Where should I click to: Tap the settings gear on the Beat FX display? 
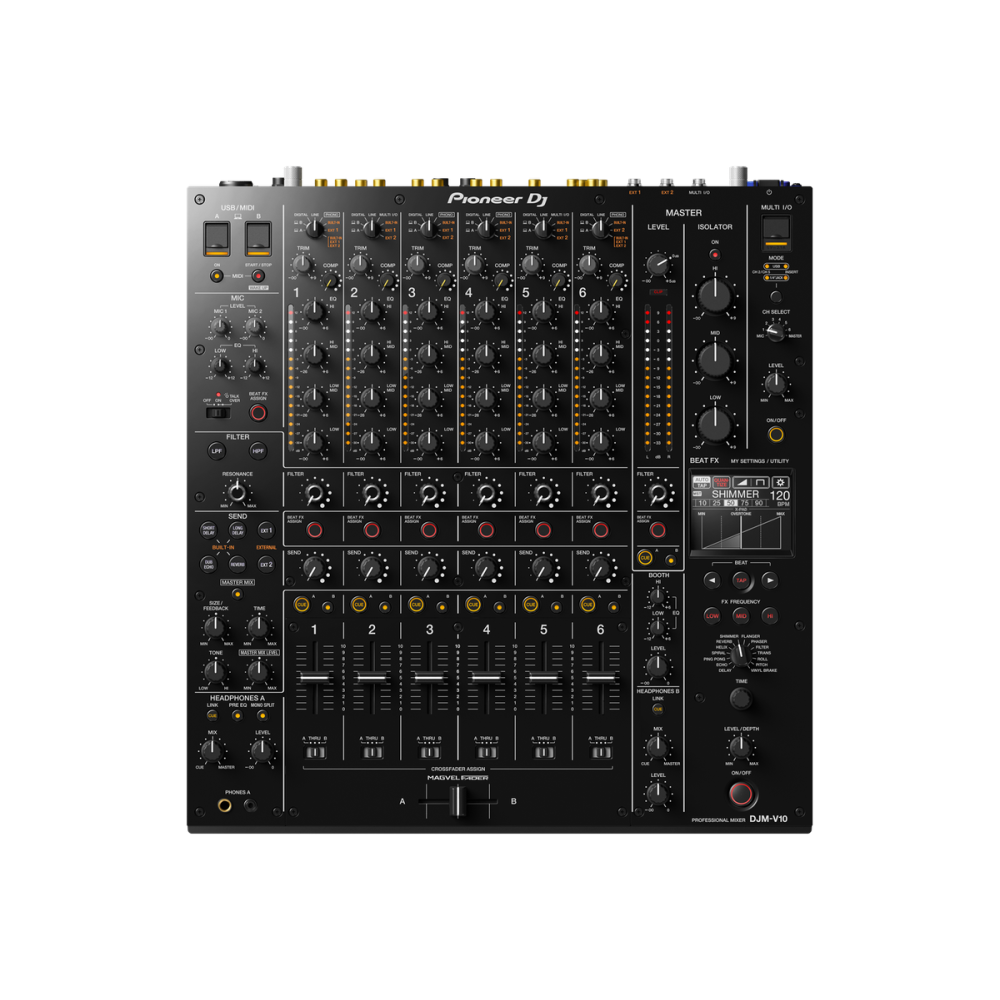click(781, 483)
